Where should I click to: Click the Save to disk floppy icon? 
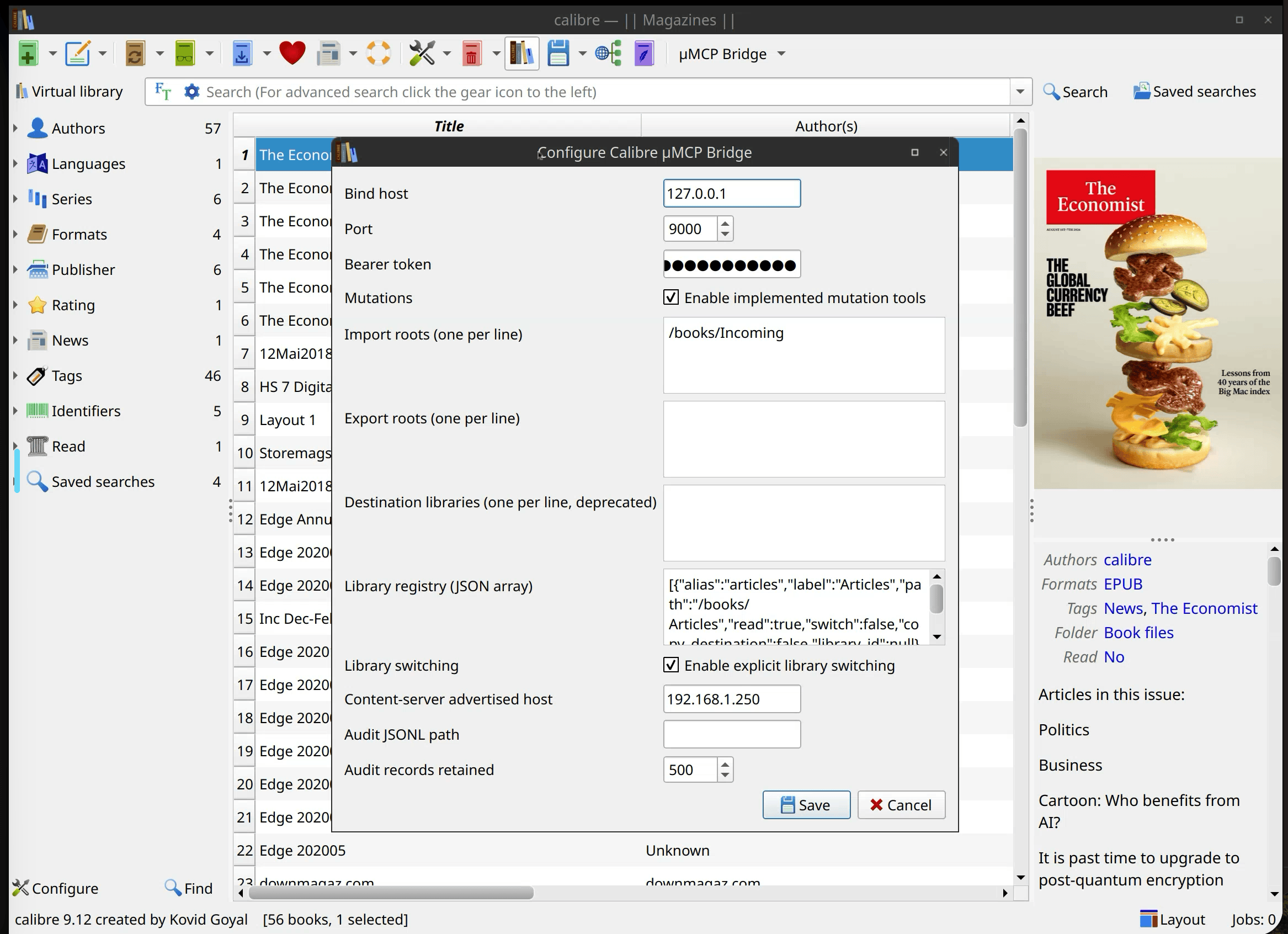coord(558,54)
